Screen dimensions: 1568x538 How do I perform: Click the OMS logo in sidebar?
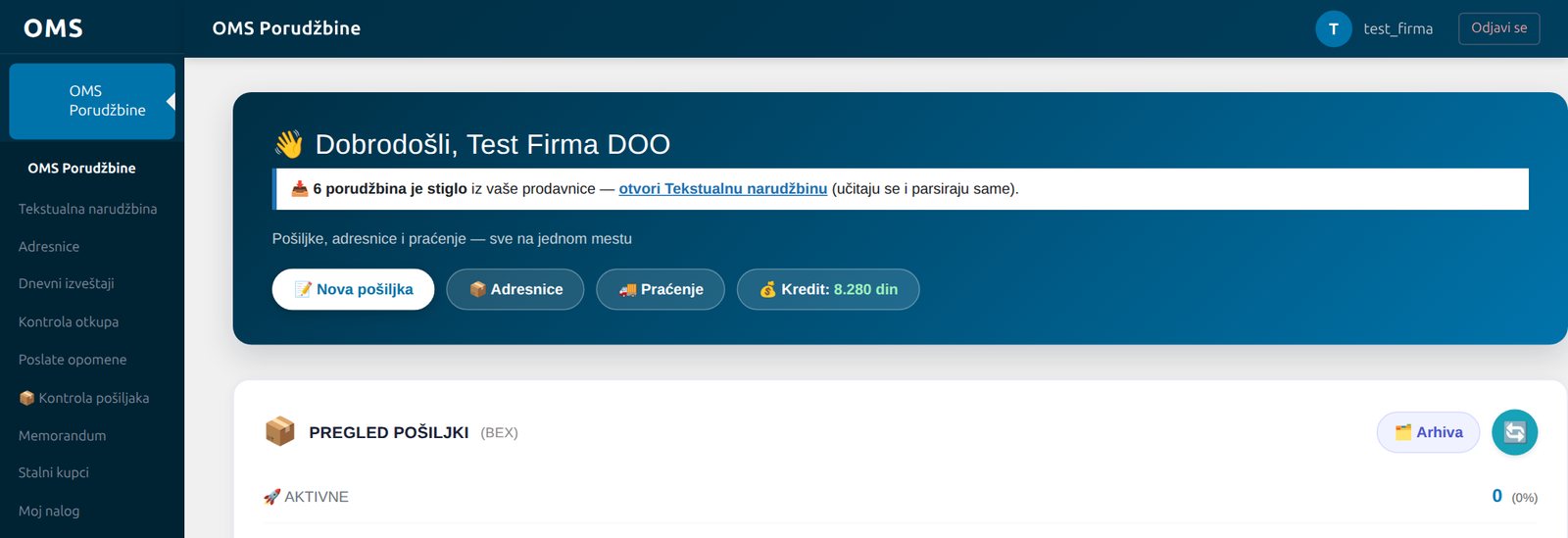[53, 28]
